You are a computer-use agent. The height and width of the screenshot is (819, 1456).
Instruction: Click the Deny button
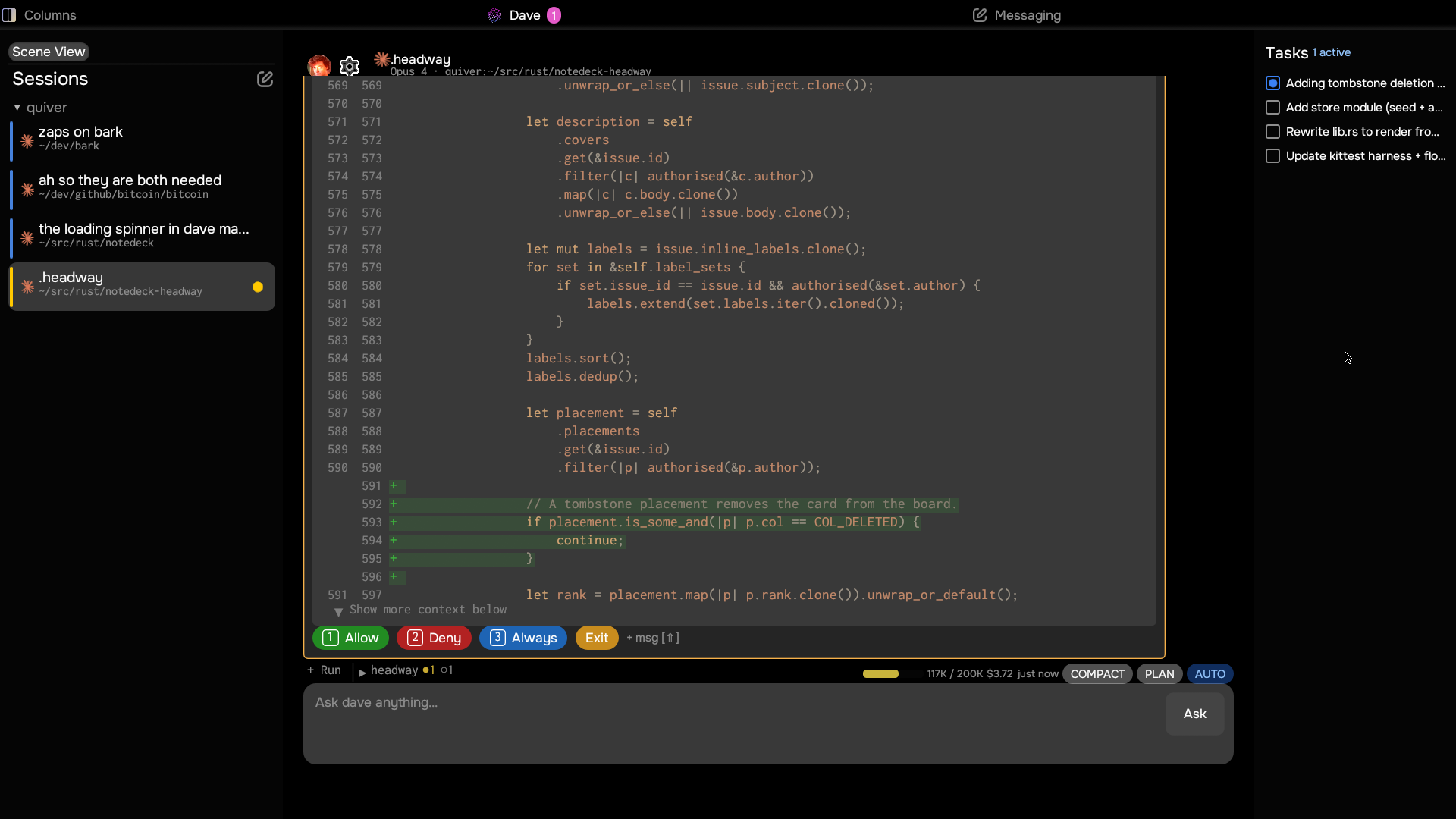434,638
